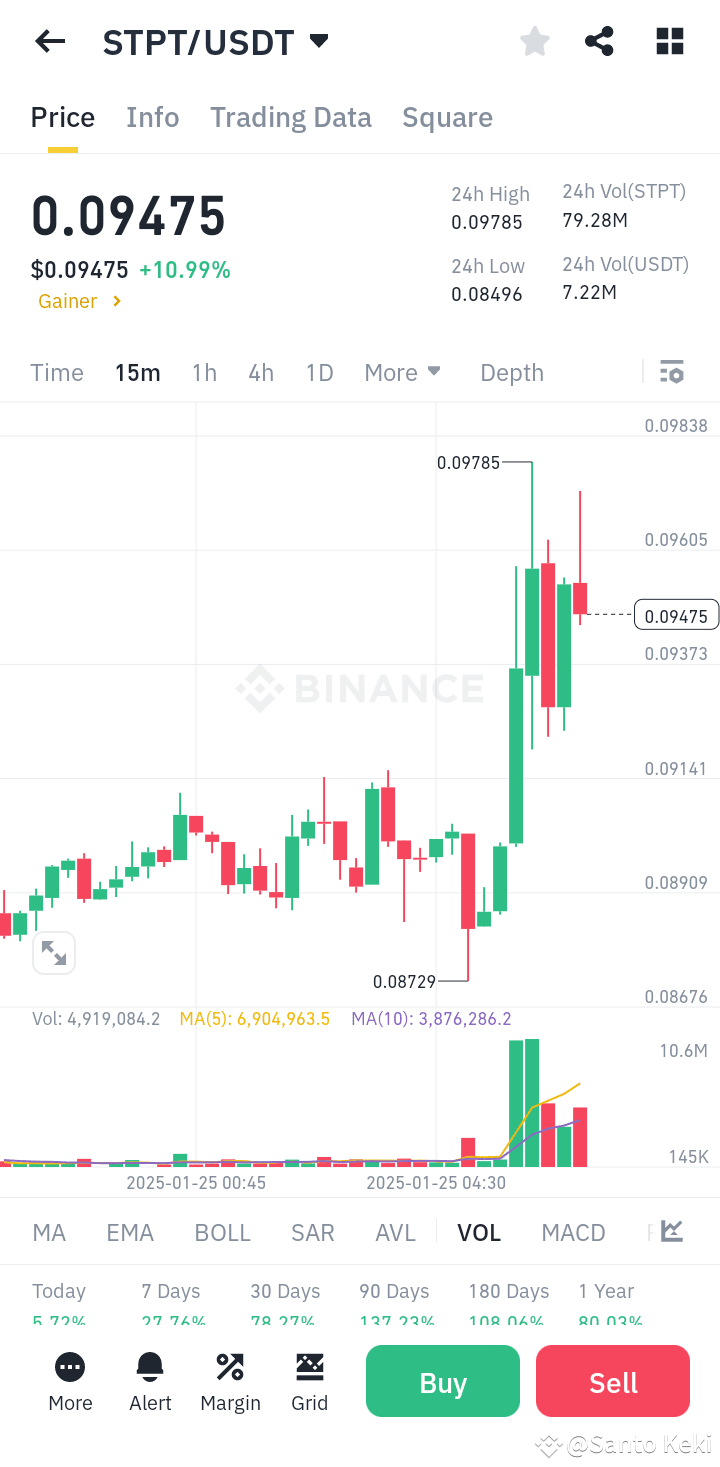Screen dimensions: 720x1467
Task: Expand the Gainer label details
Action: pos(79,301)
